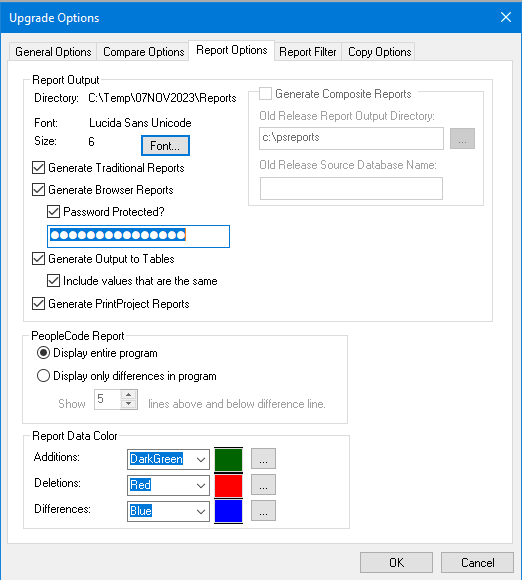Click the dark green Additions swatch
The image size is (522, 580).
229,460
